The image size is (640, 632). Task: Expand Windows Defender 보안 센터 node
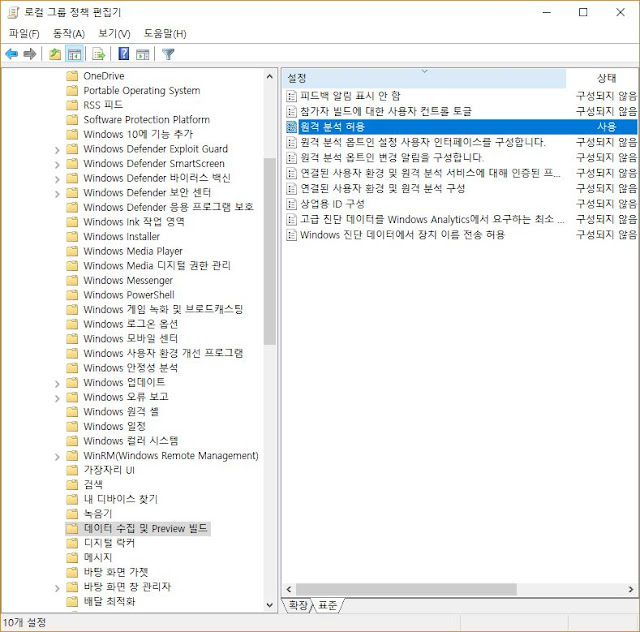[x=57, y=194]
